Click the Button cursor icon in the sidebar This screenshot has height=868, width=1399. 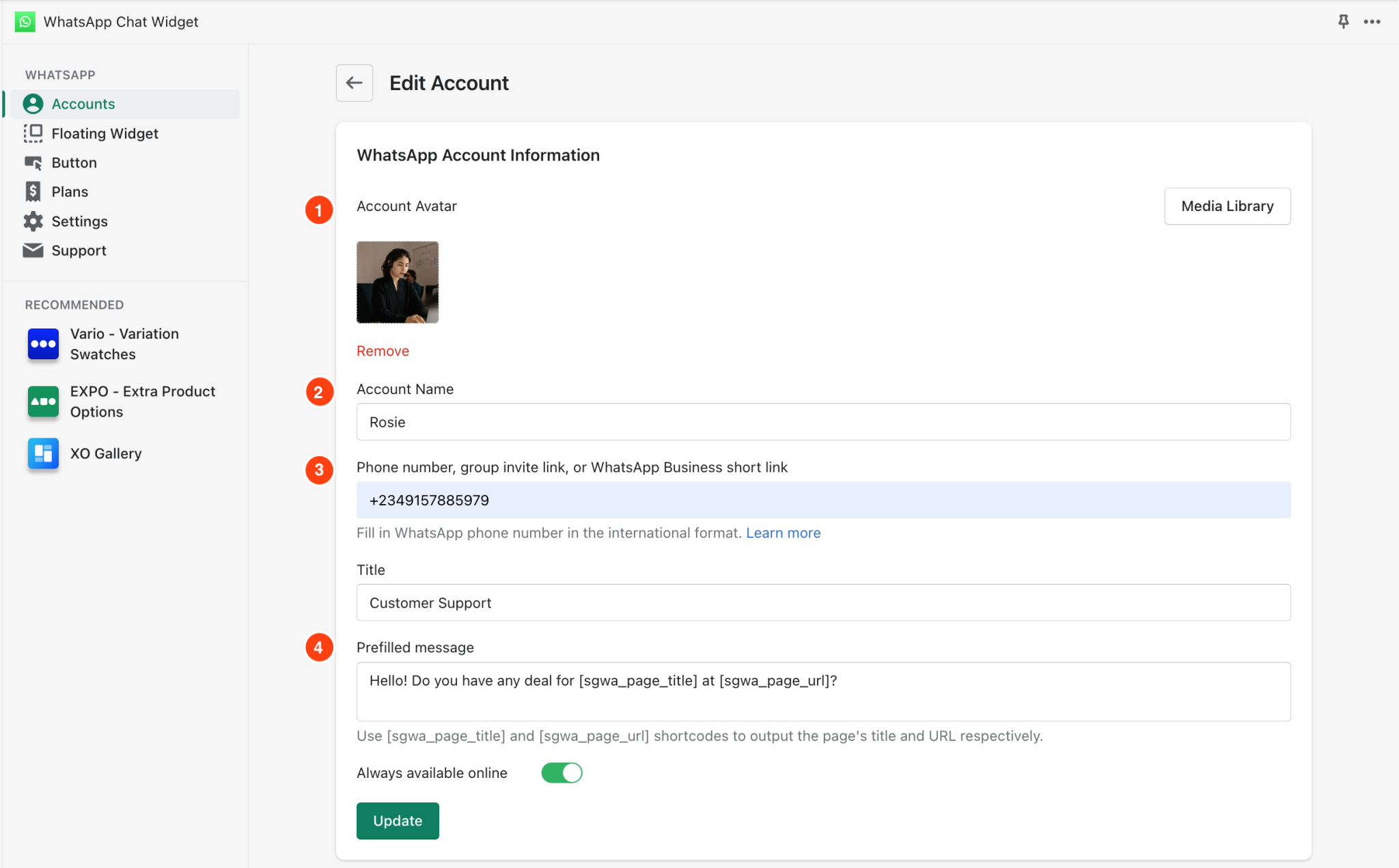point(33,163)
